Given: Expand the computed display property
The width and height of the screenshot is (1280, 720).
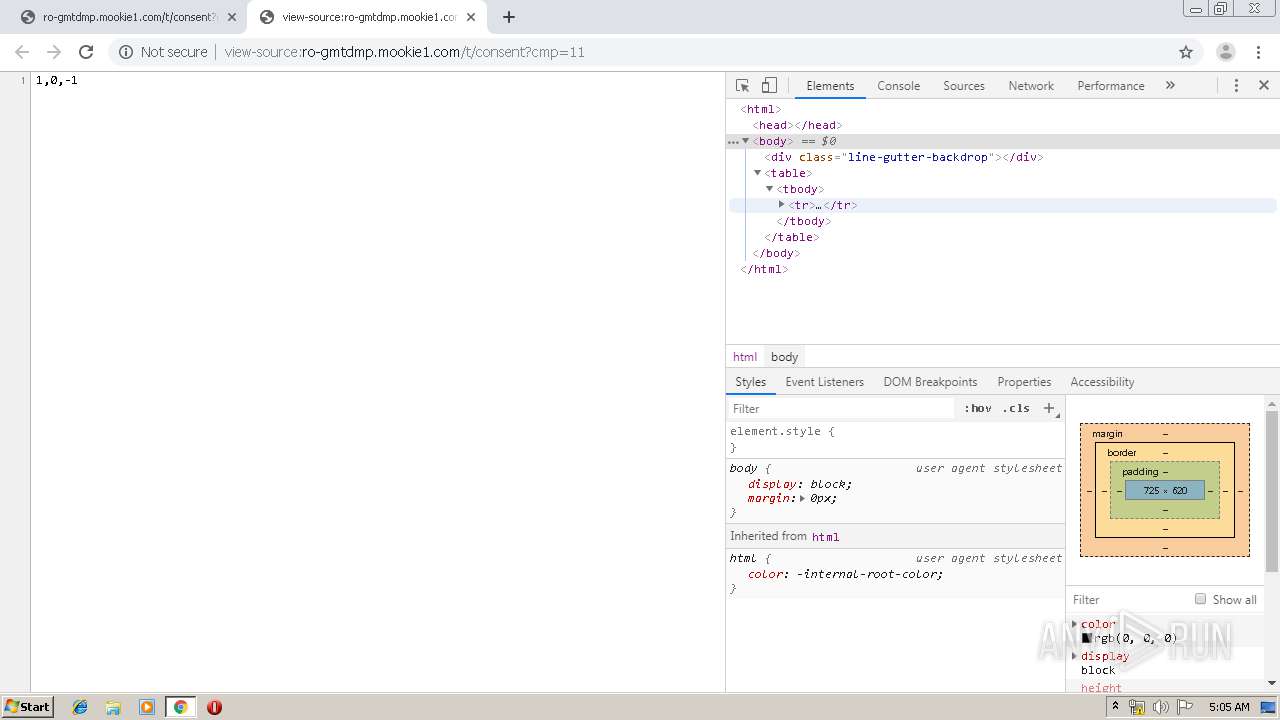Looking at the screenshot, I should [1075, 656].
